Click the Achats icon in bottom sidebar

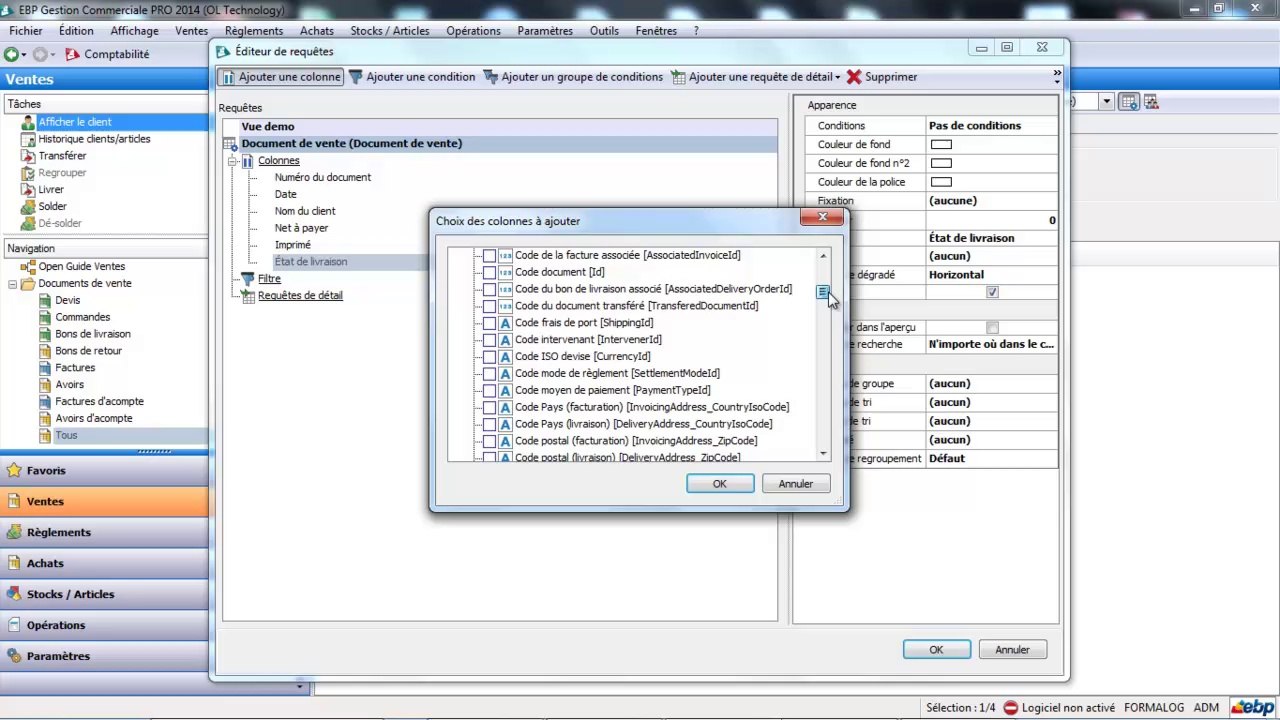pyautogui.click(x=14, y=564)
